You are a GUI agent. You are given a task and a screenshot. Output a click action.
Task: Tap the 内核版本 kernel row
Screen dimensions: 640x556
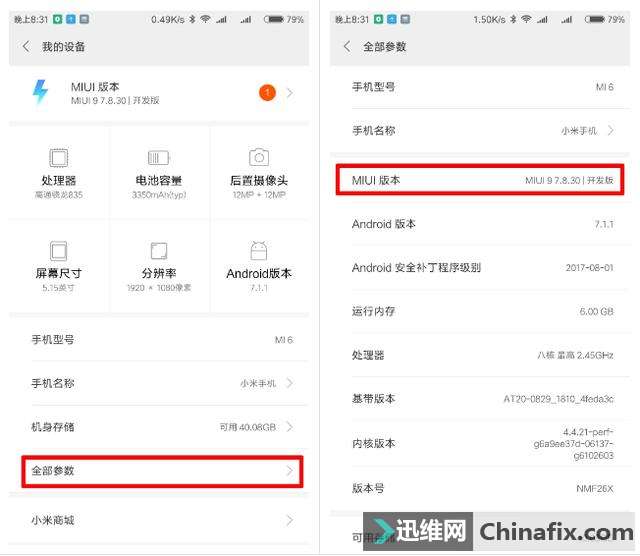point(483,443)
